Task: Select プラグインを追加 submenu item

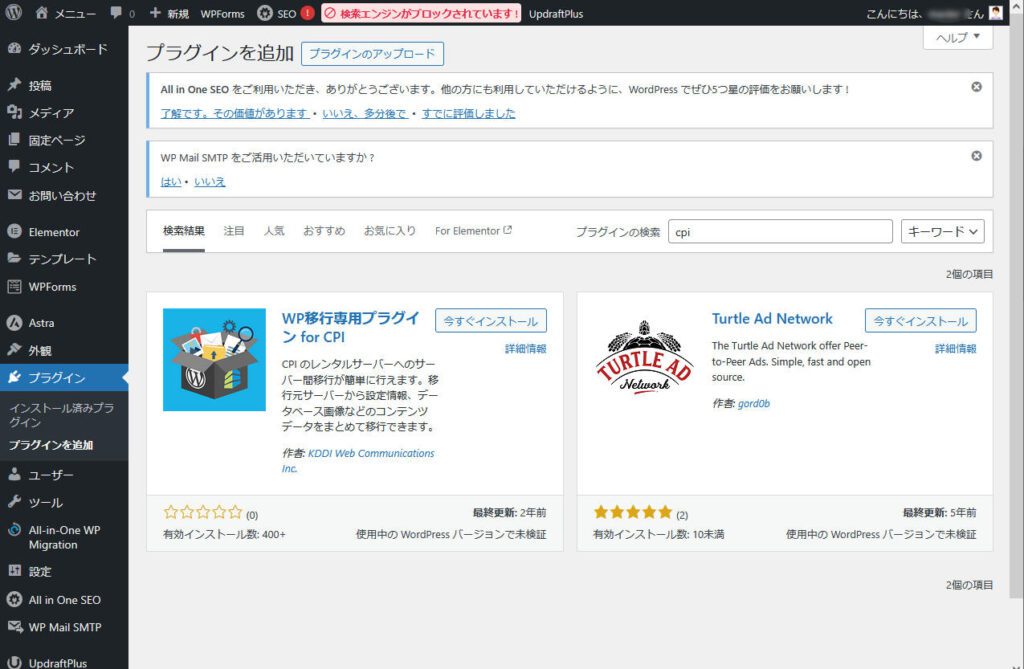Action: click(51, 445)
